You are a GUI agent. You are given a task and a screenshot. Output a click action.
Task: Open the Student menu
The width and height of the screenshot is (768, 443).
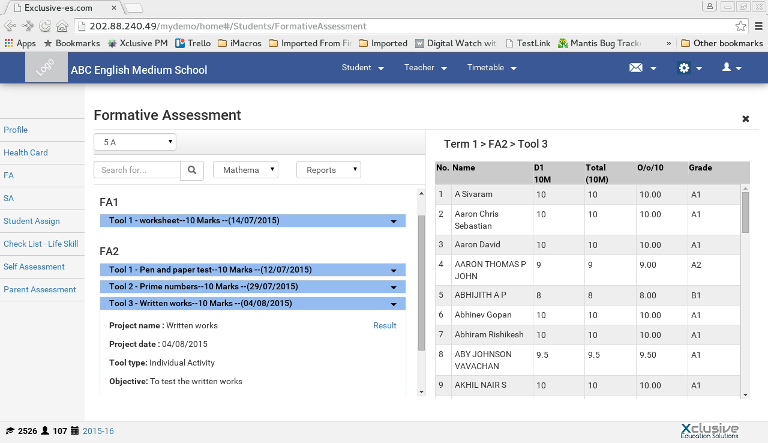pos(362,68)
